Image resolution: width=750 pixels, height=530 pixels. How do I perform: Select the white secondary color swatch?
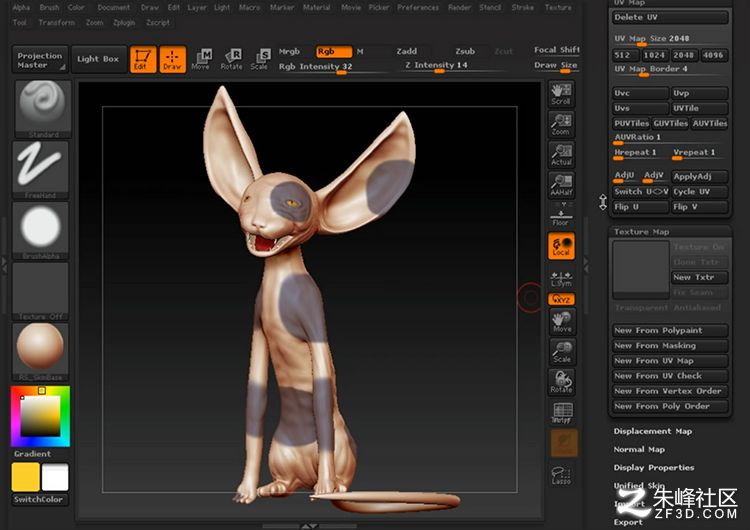pos(55,477)
